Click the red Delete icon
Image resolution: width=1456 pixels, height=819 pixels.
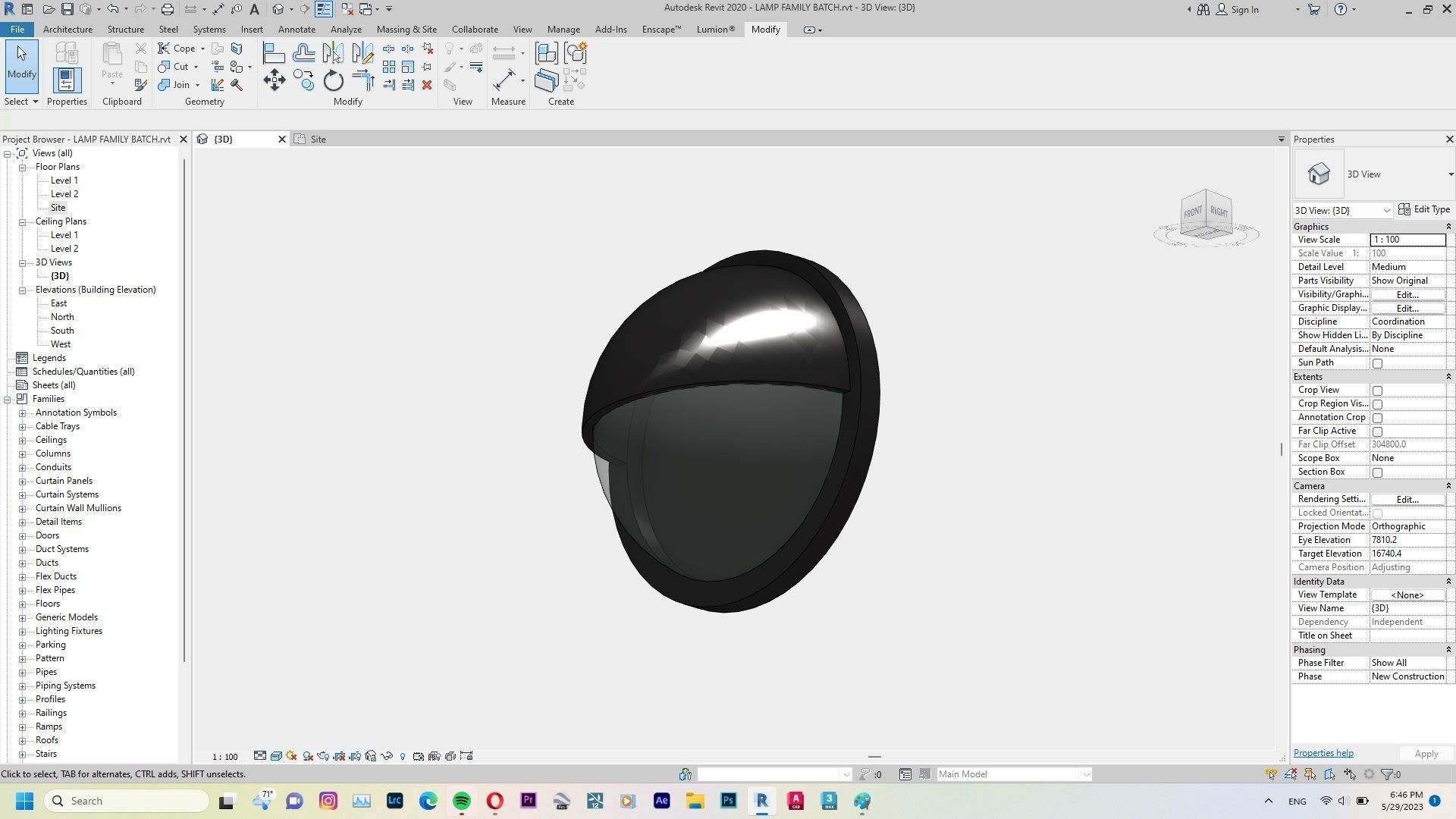(x=427, y=85)
